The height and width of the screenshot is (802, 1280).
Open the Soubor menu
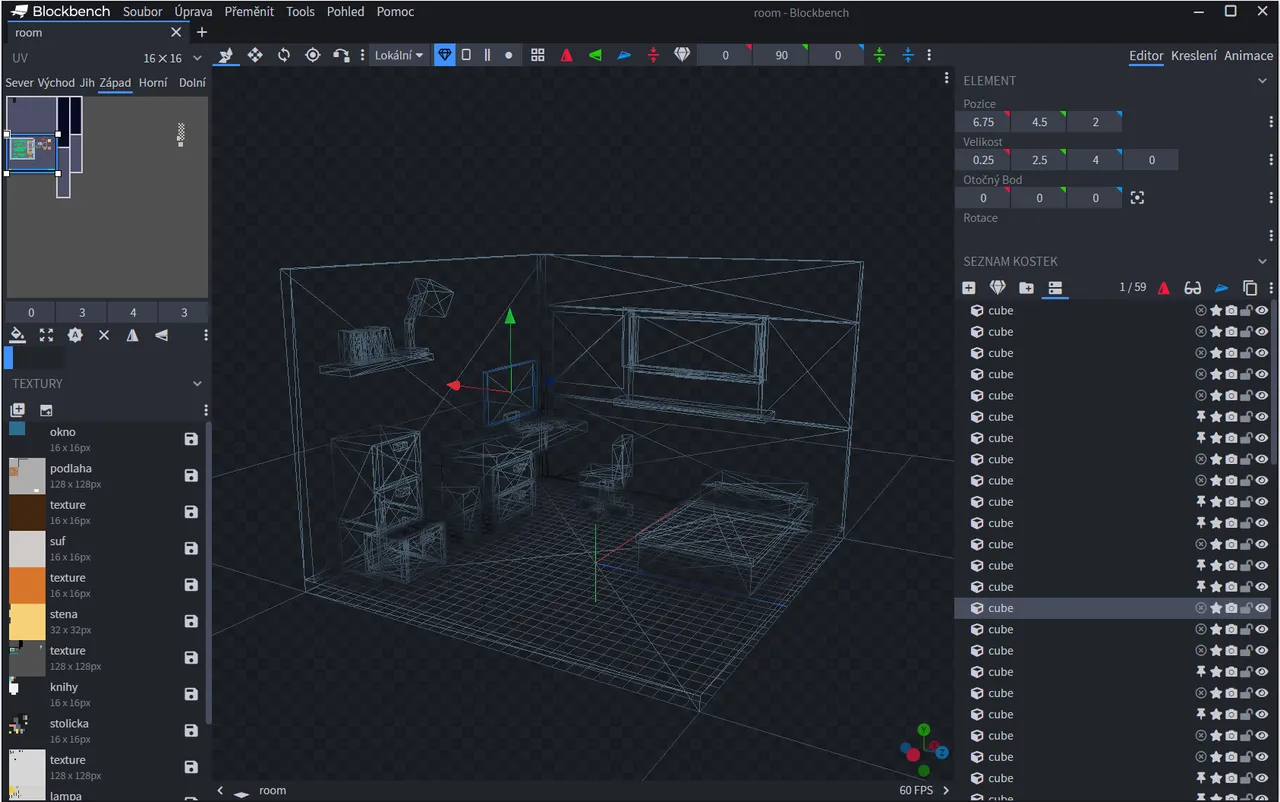[x=143, y=12]
